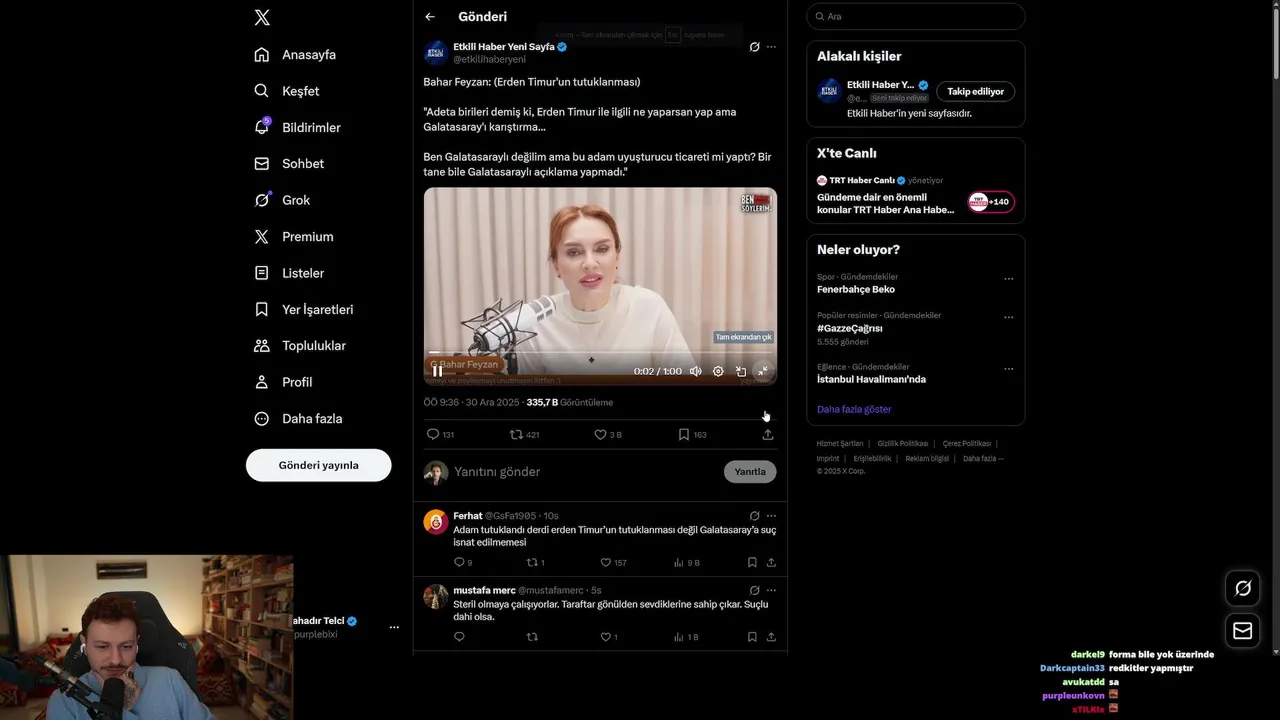
Task: Open options for Fenerbahçe Beko trend
Action: pos(1008,279)
